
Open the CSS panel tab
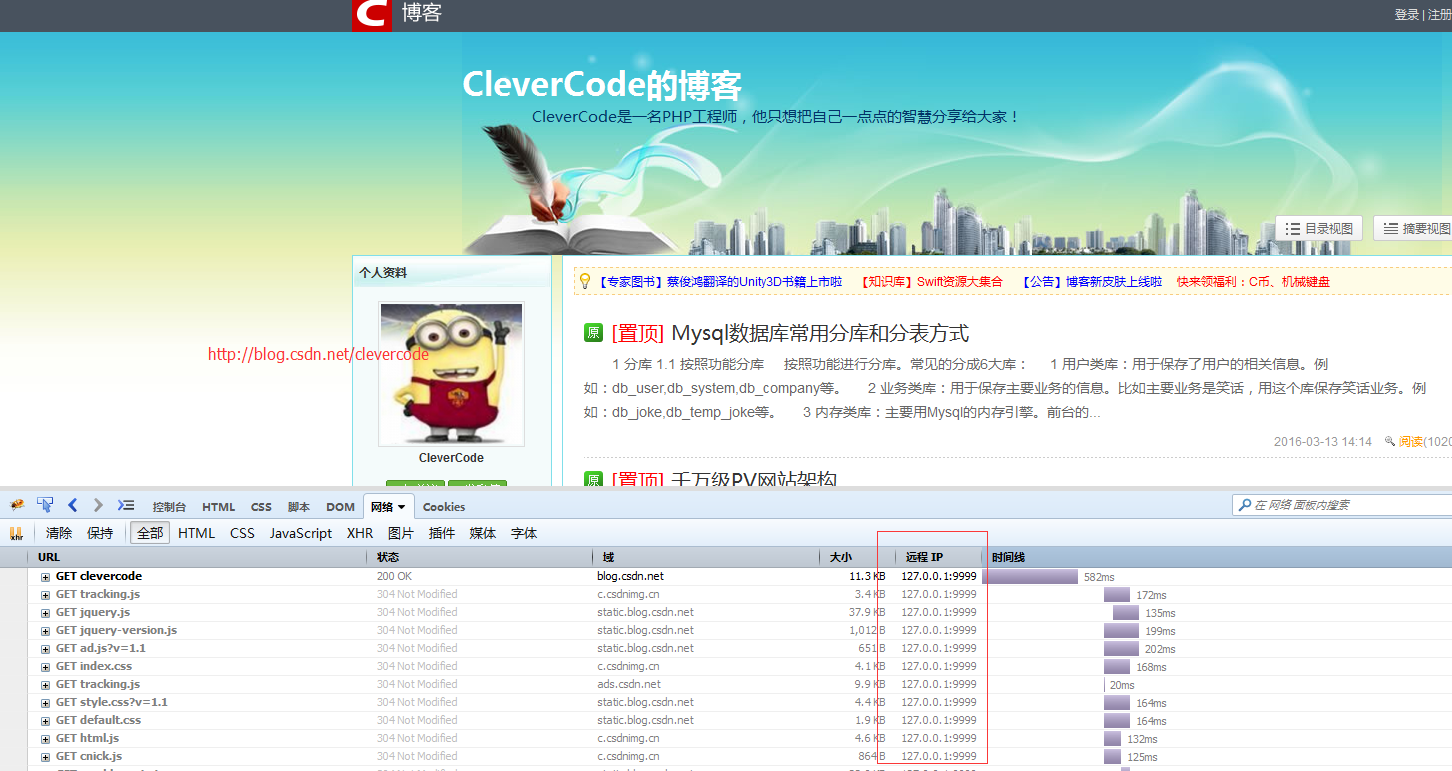click(261, 507)
